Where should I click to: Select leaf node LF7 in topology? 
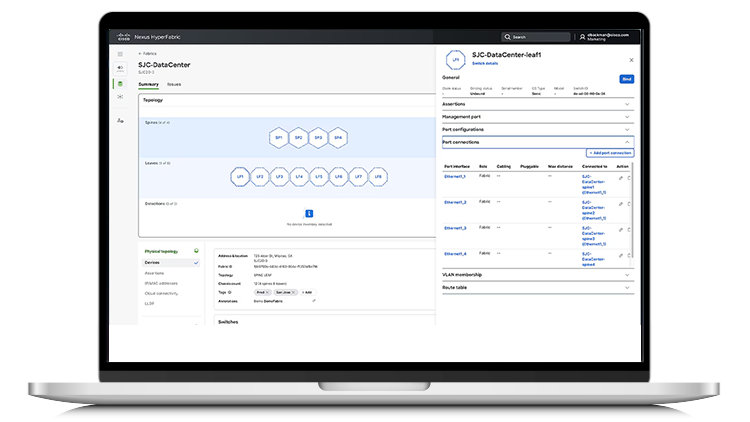pos(358,177)
